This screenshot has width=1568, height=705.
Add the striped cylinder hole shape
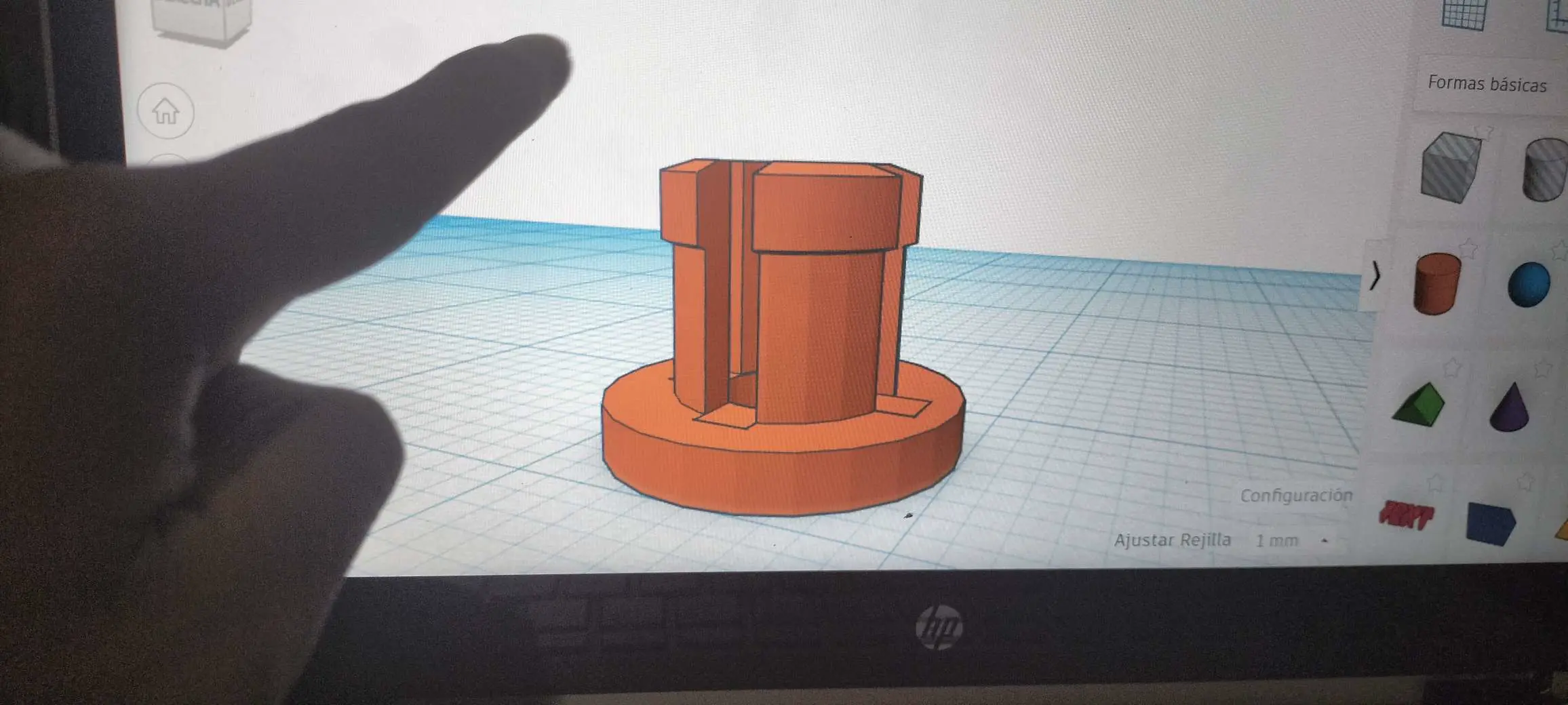pyautogui.click(x=1546, y=169)
